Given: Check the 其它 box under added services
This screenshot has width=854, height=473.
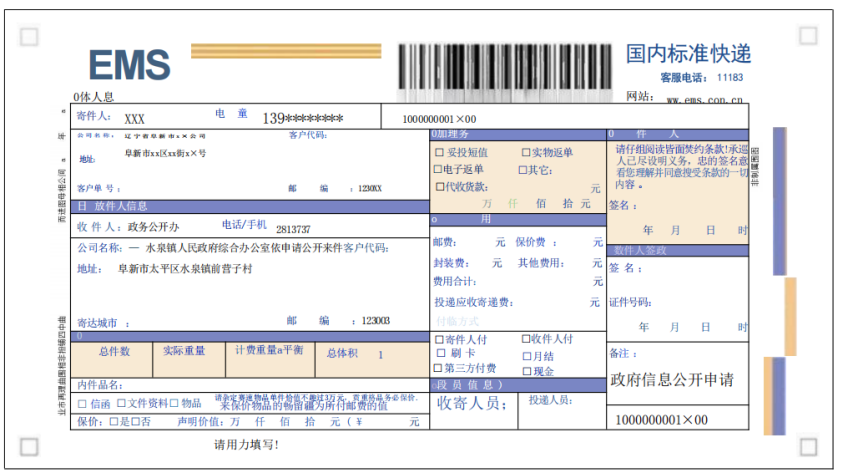Looking at the screenshot, I should pyautogui.click(x=522, y=170).
